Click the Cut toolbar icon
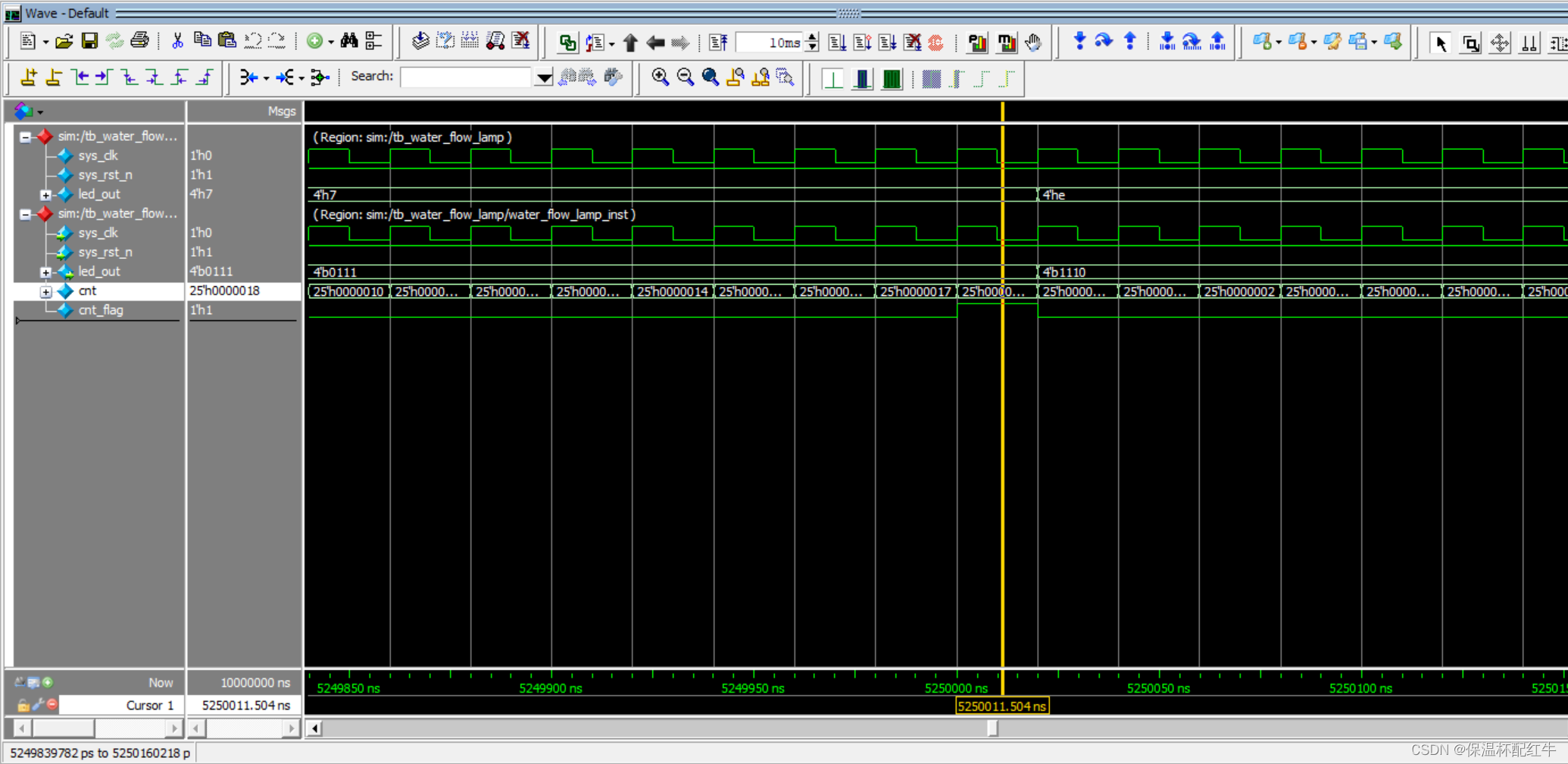The width and height of the screenshot is (1568, 764). 177,41
